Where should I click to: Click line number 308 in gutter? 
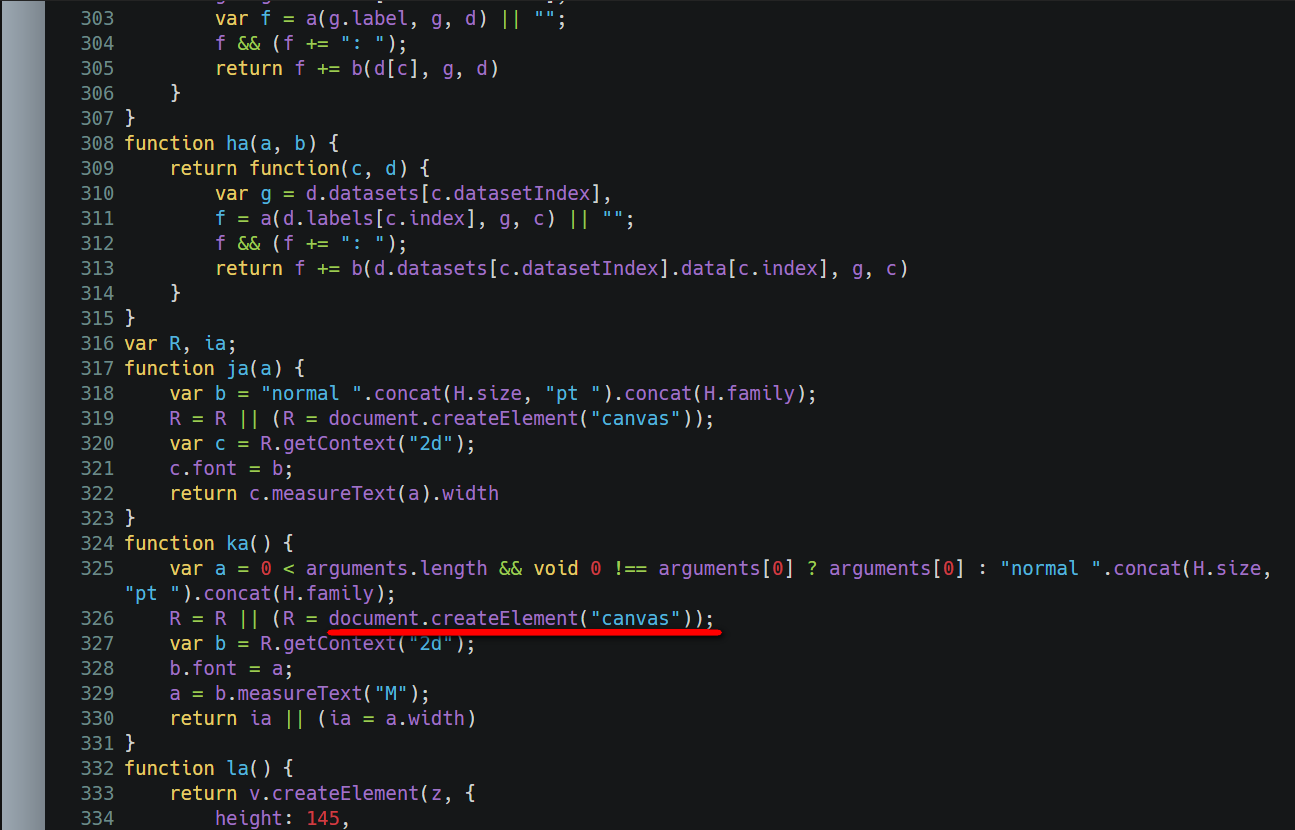[x=97, y=143]
